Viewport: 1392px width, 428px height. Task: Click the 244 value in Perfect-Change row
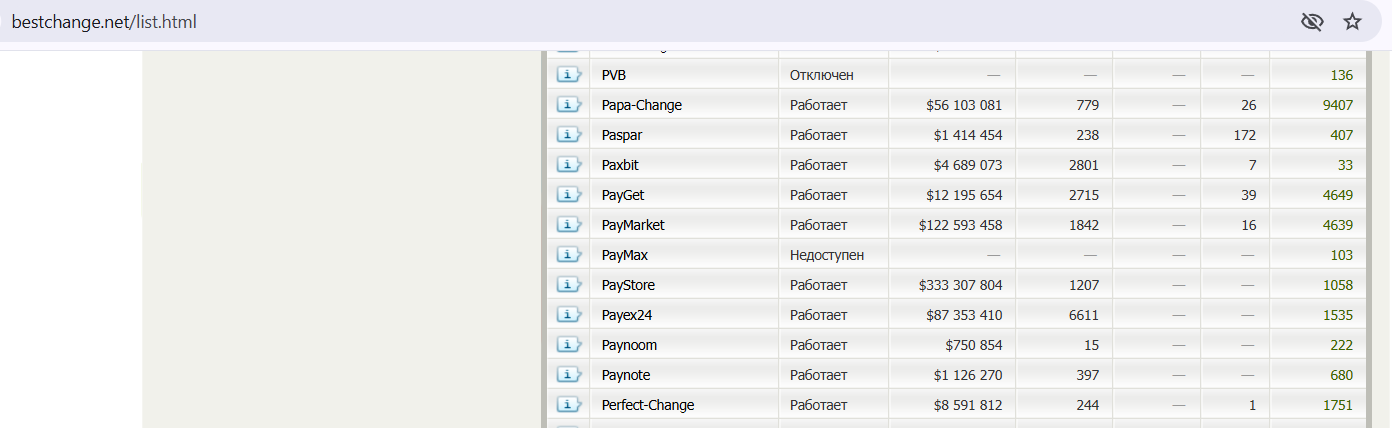click(1087, 405)
